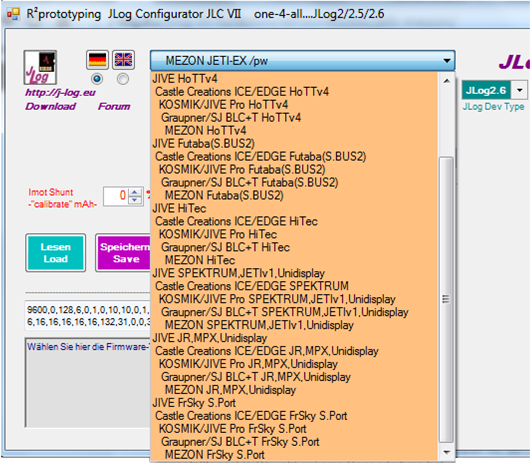
Task: Select JIVE Futaba(S.BUS2) entry
Action: tap(294, 144)
